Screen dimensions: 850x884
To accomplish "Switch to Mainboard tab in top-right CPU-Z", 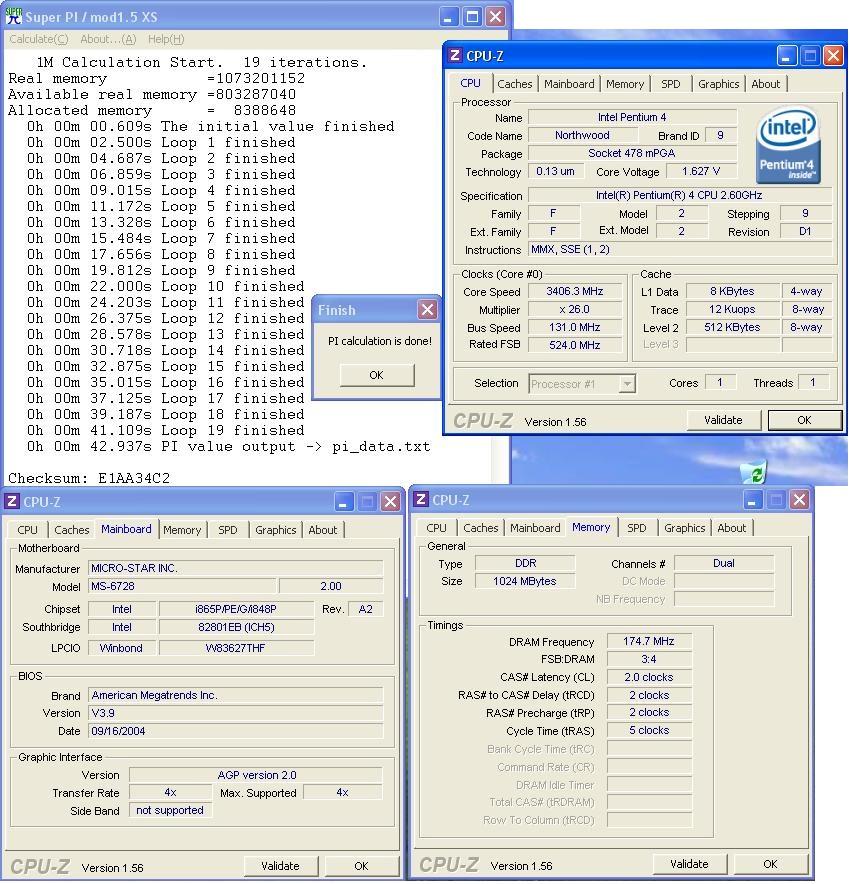I will tap(569, 84).
